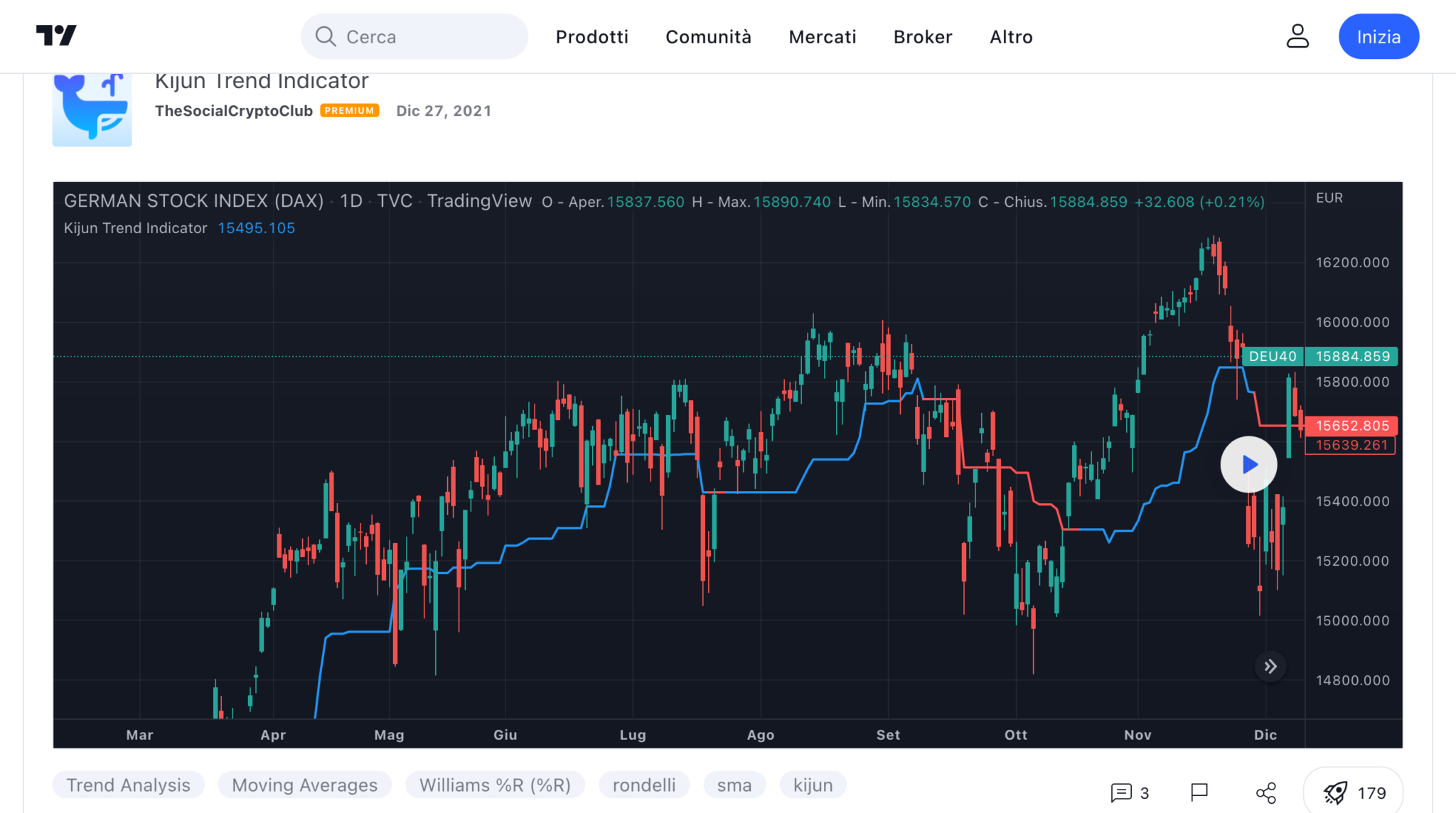Select the Williams %R tag
This screenshot has width=1456, height=813.
point(495,785)
